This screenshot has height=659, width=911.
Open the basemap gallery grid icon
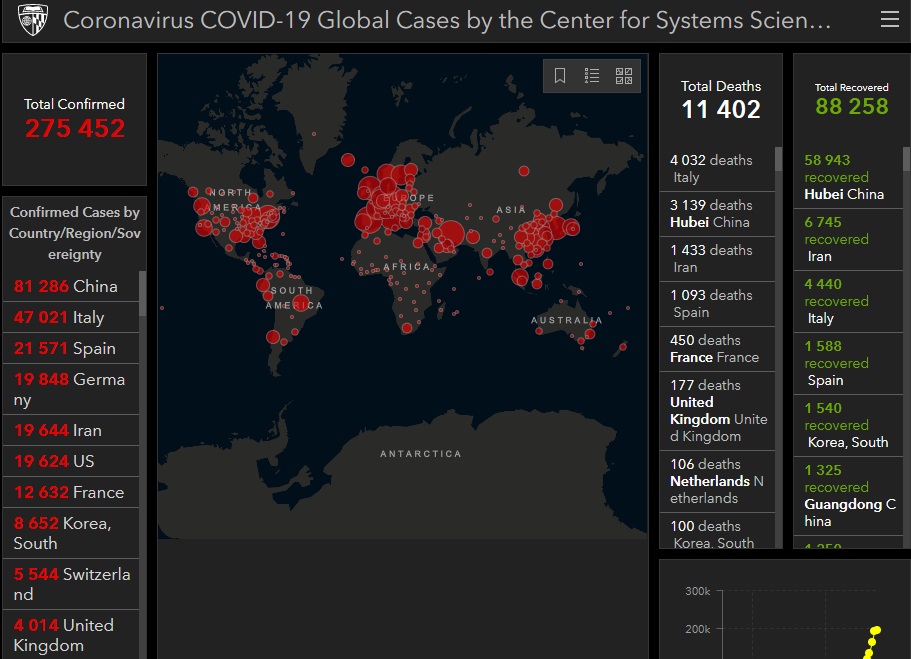point(624,76)
